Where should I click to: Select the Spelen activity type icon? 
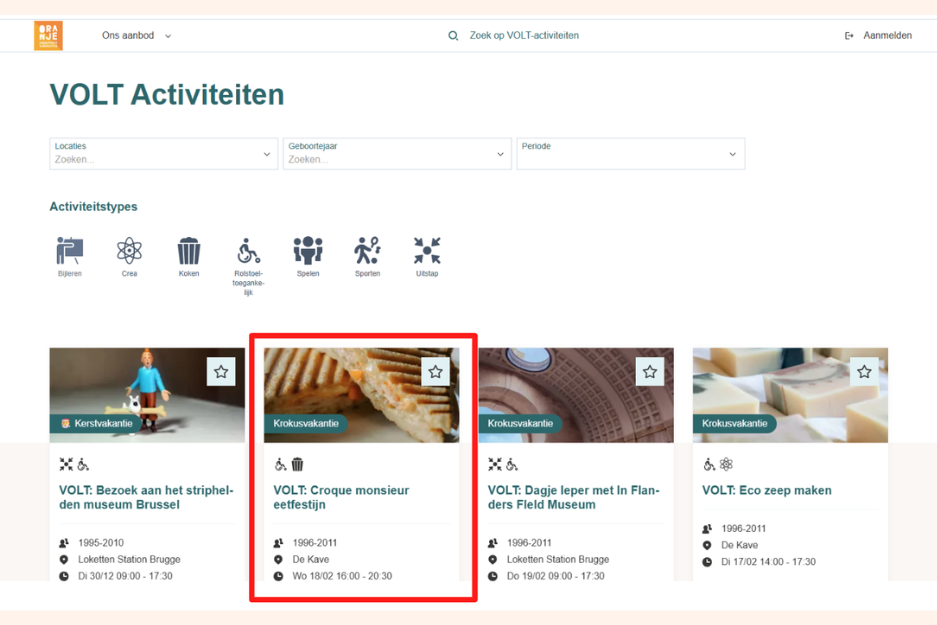coord(308,251)
